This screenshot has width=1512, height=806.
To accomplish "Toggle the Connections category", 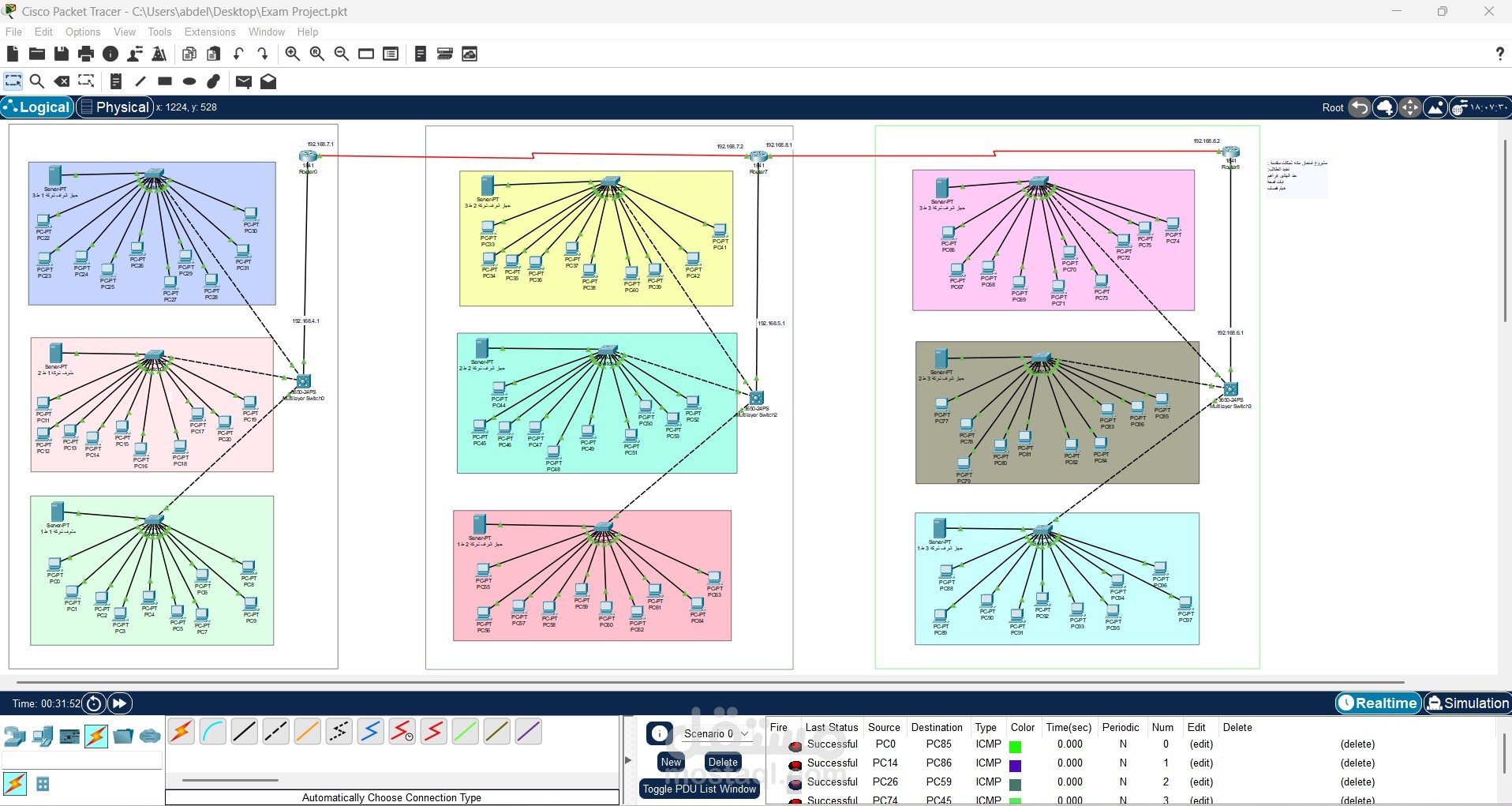I will (96, 737).
